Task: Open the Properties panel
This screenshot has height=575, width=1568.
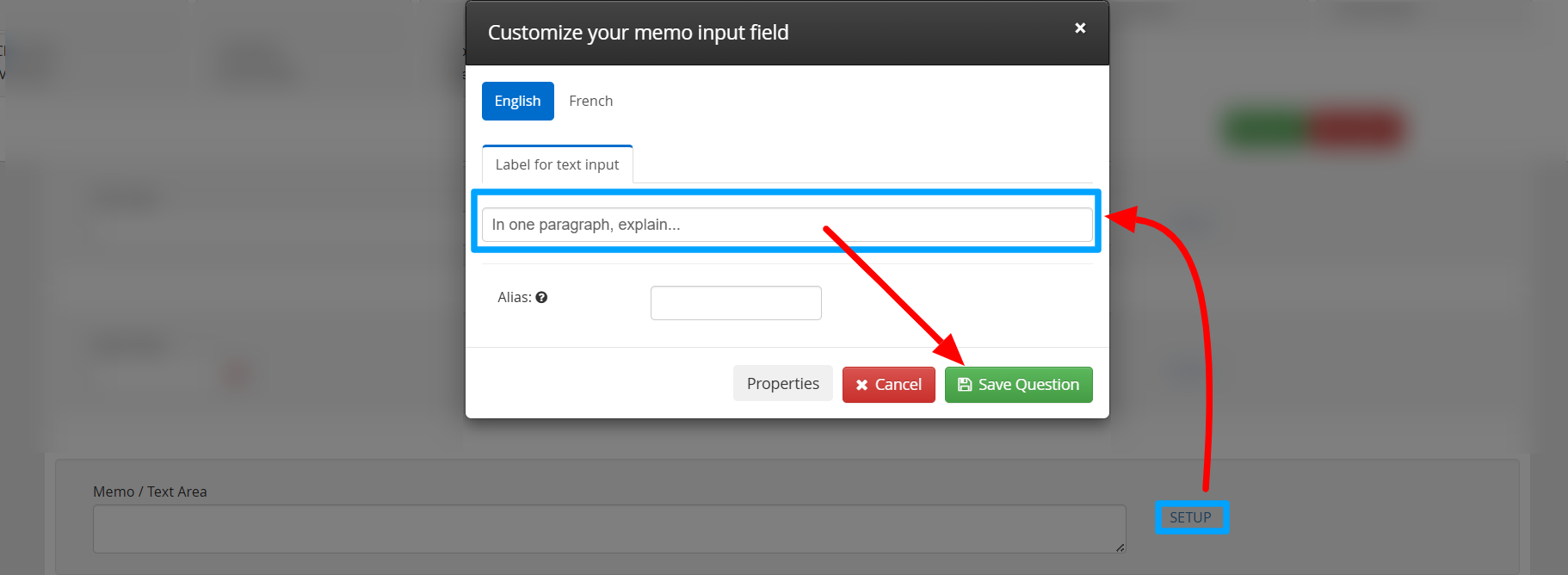Action: [x=782, y=384]
